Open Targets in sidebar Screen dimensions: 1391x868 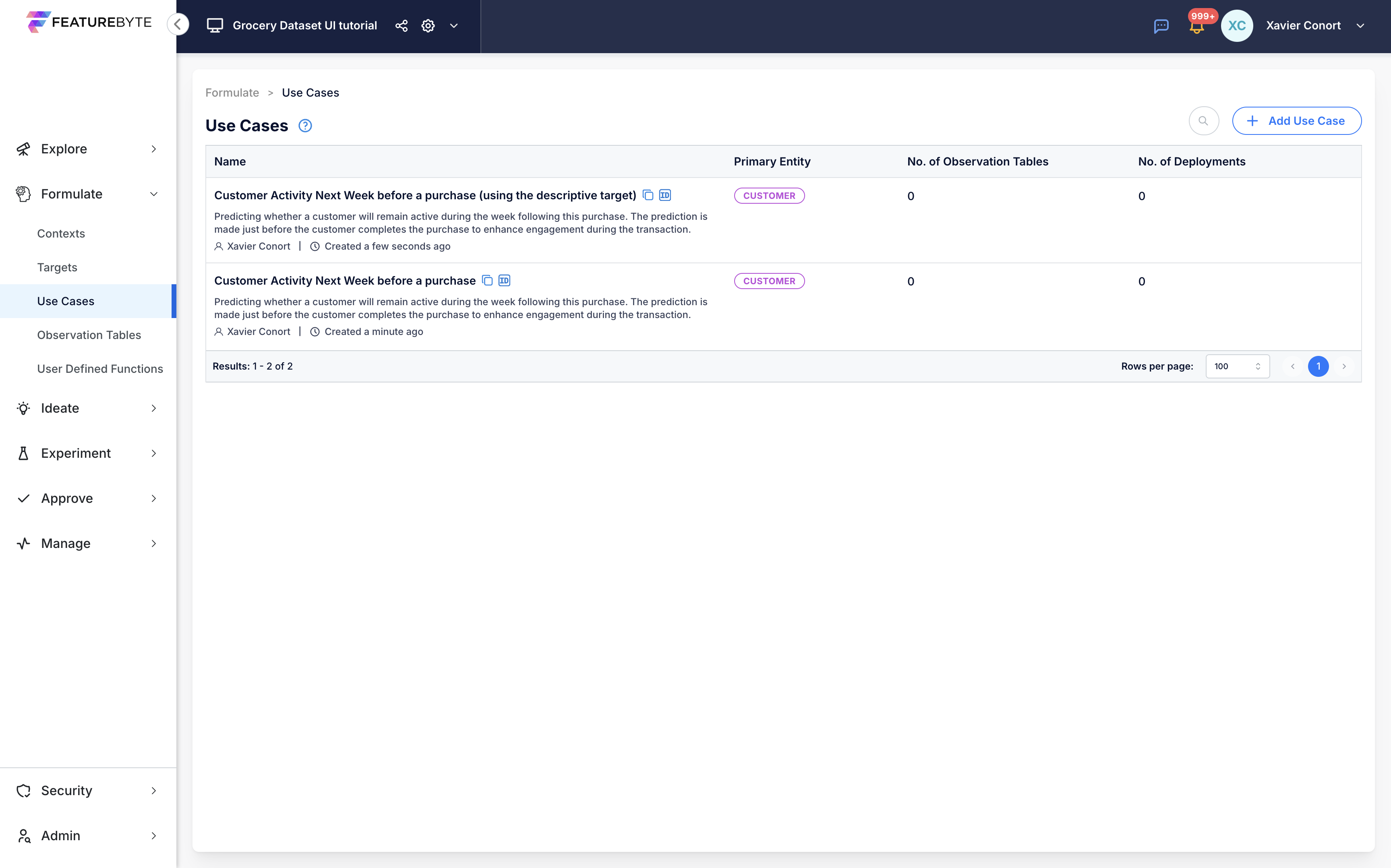(x=57, y=267)
